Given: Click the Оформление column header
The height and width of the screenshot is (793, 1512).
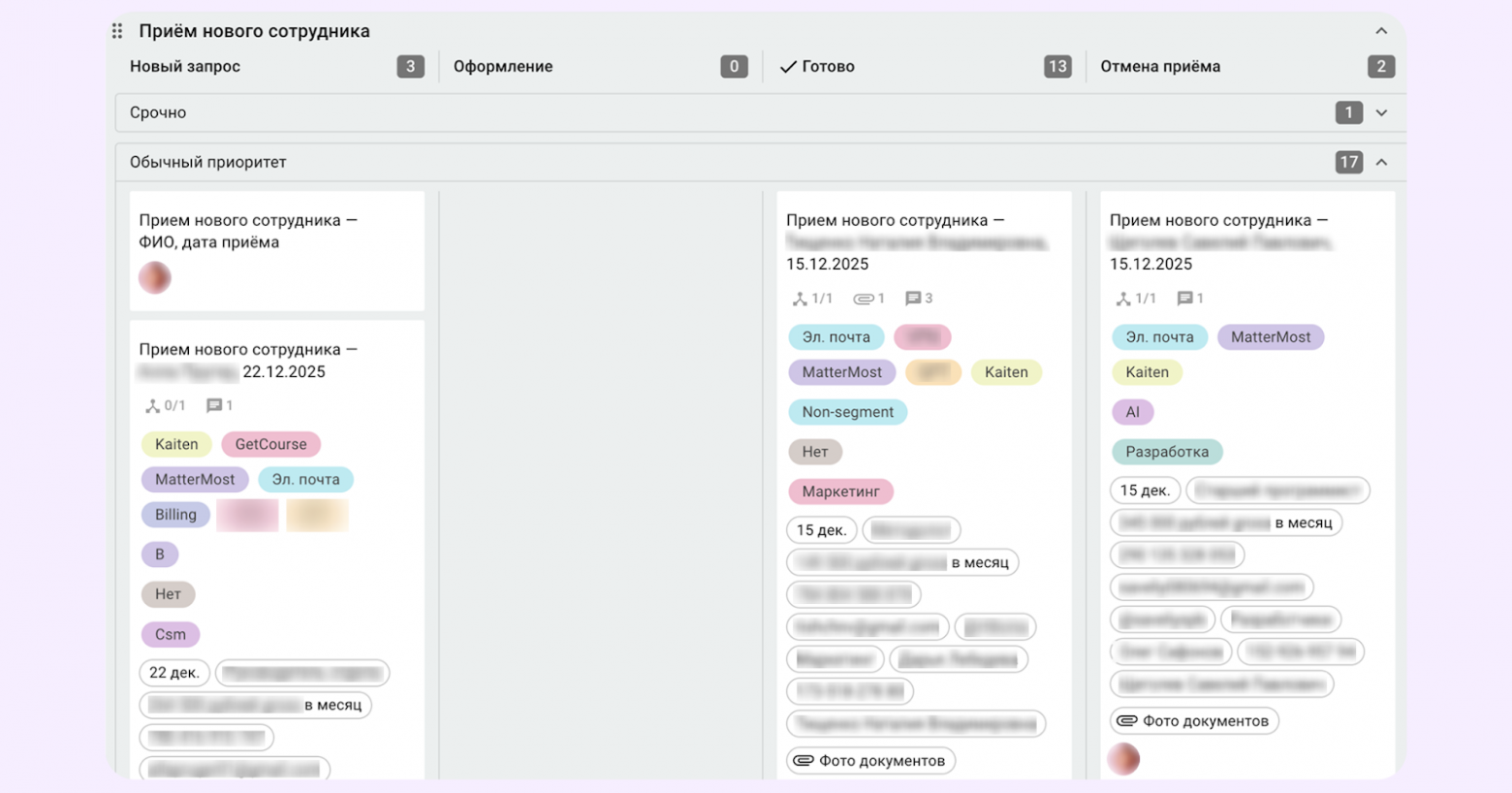Looking at the screenshot, I should click(503, 66).
